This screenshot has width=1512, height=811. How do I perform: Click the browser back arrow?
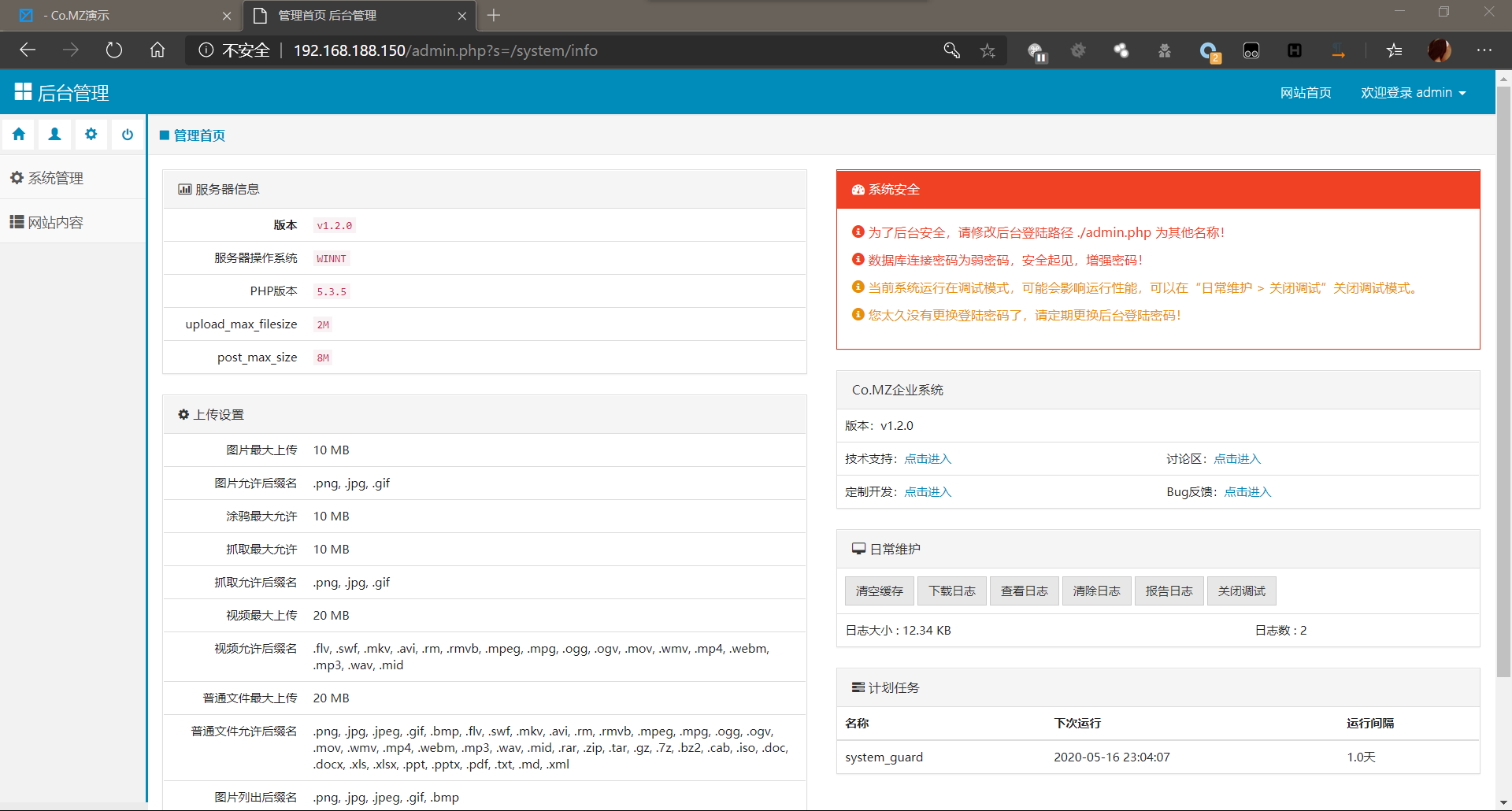coord(28,50)
